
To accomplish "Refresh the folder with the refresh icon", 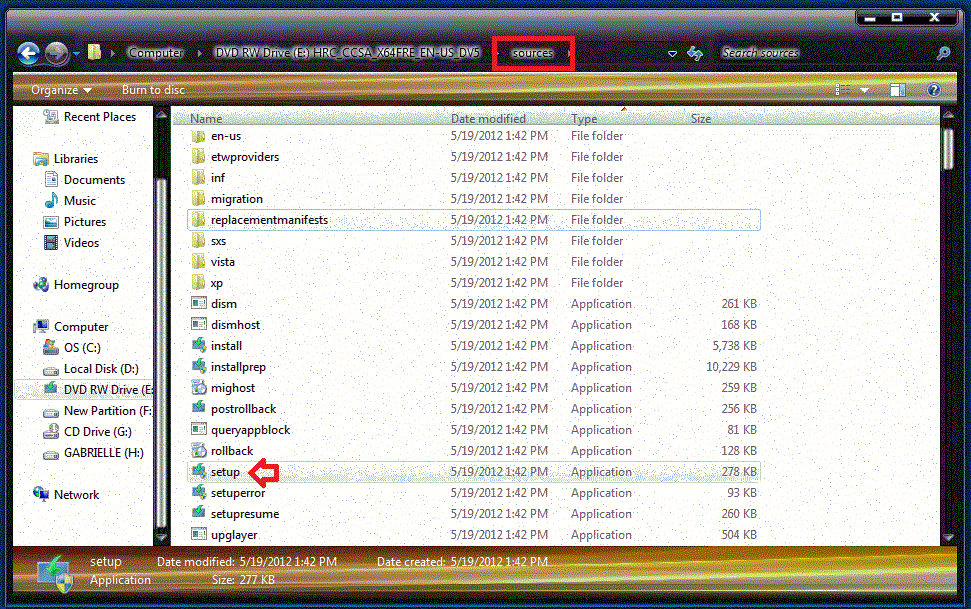I will 695,53.
